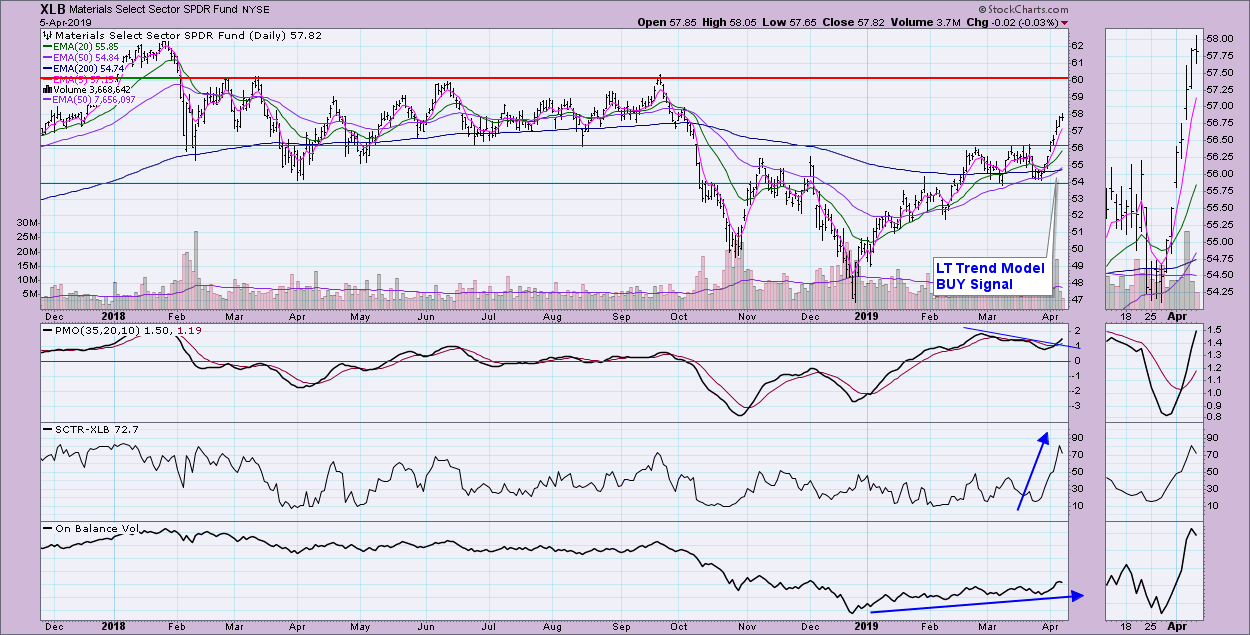Click the NYSE exchange label
The width and height of the screenshot is (1250, 635).
(x=258, y=11)
